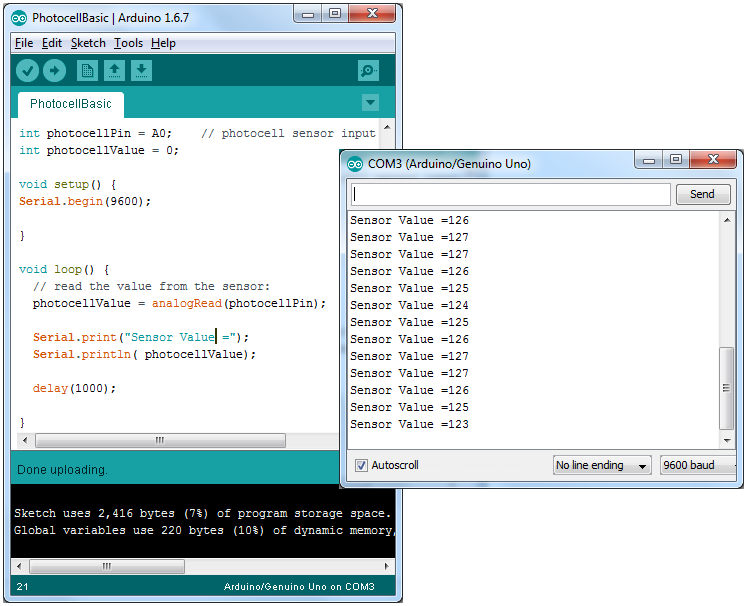
Task: Open the Serial Monitor magnifier icon
Action: click(x=368, y=71)
